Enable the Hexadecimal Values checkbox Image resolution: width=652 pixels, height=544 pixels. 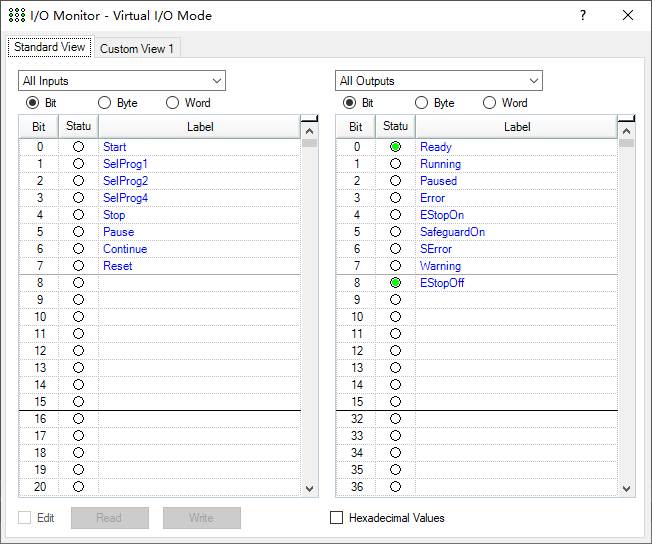click(337, 518)
